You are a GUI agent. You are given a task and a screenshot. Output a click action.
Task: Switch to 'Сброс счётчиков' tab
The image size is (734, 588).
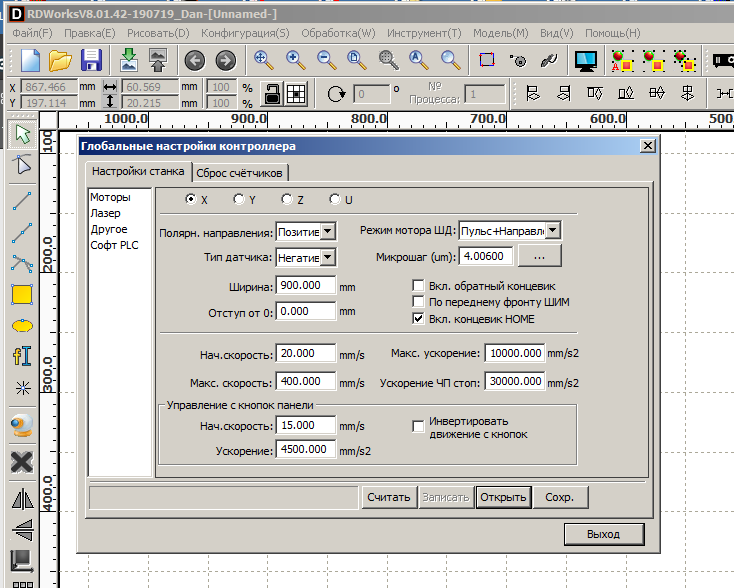240,172
